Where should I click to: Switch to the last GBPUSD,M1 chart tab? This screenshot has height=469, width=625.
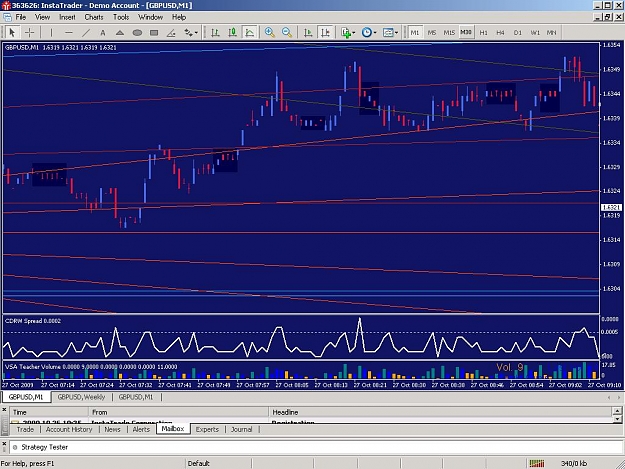click(136, 397)
